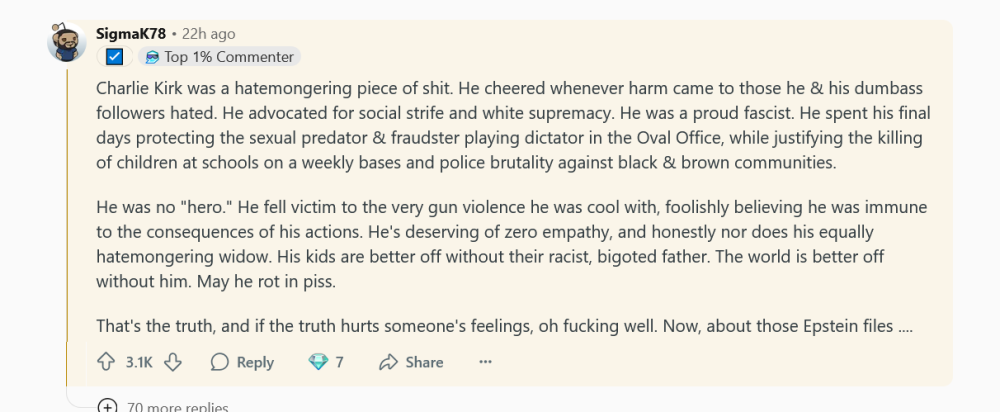Click the Top 1% Commenter badge icon

click(x=152, y=57)
